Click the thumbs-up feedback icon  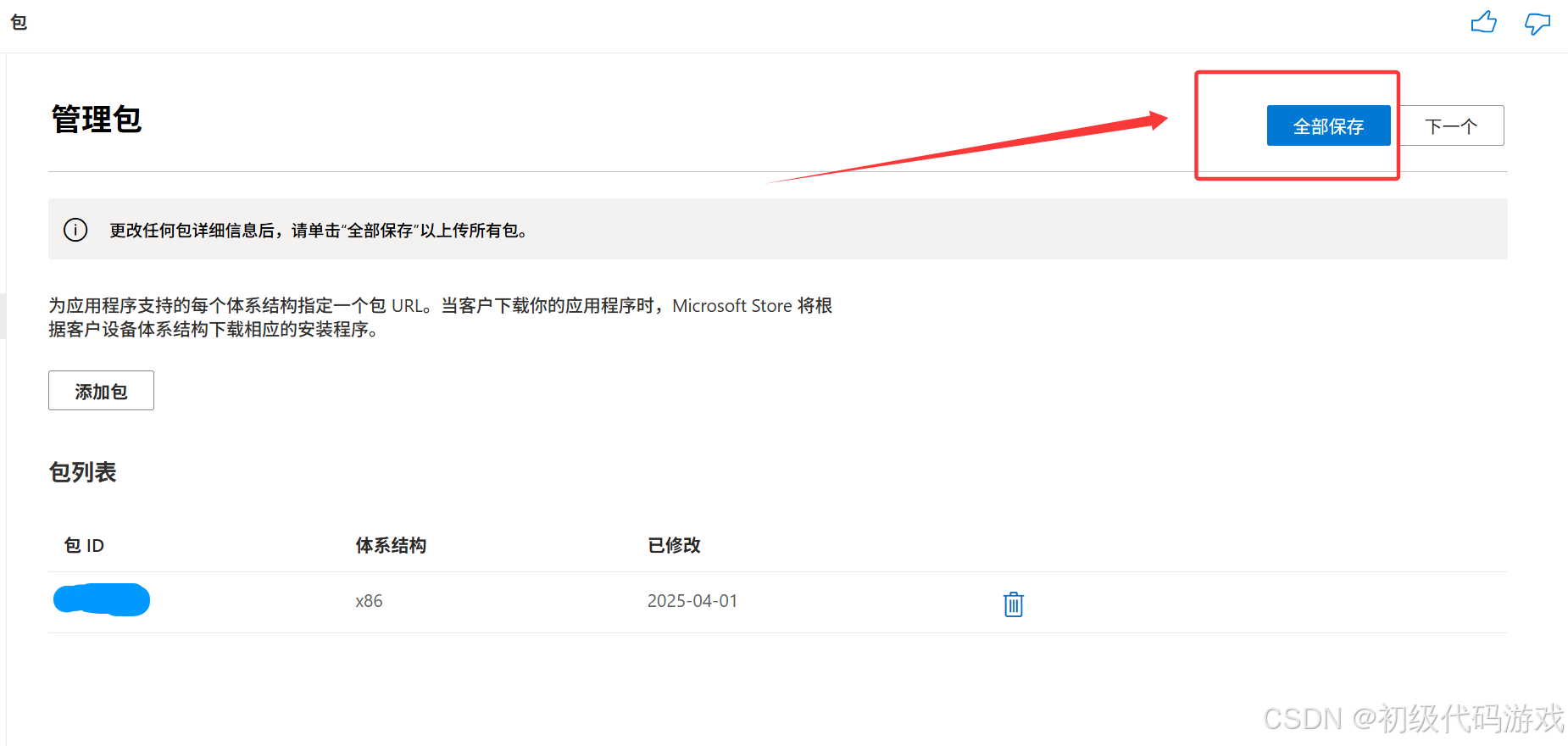pyautogui.click(x=1483, y=22)
